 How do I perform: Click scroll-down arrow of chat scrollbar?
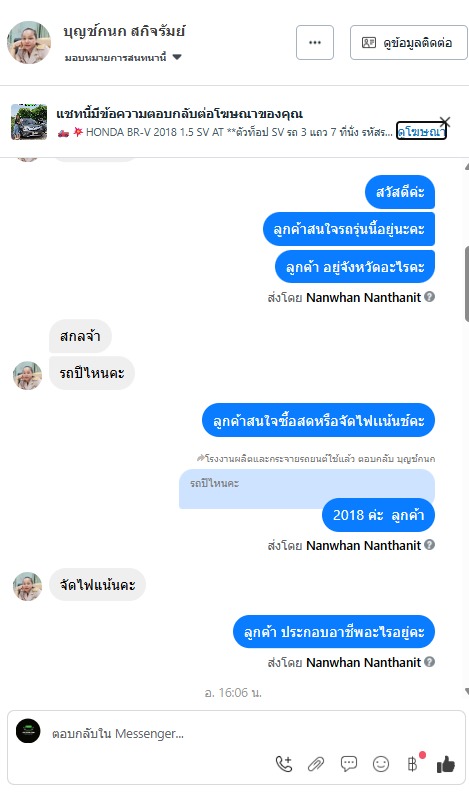pyautogui.click(x=466, y=691)
